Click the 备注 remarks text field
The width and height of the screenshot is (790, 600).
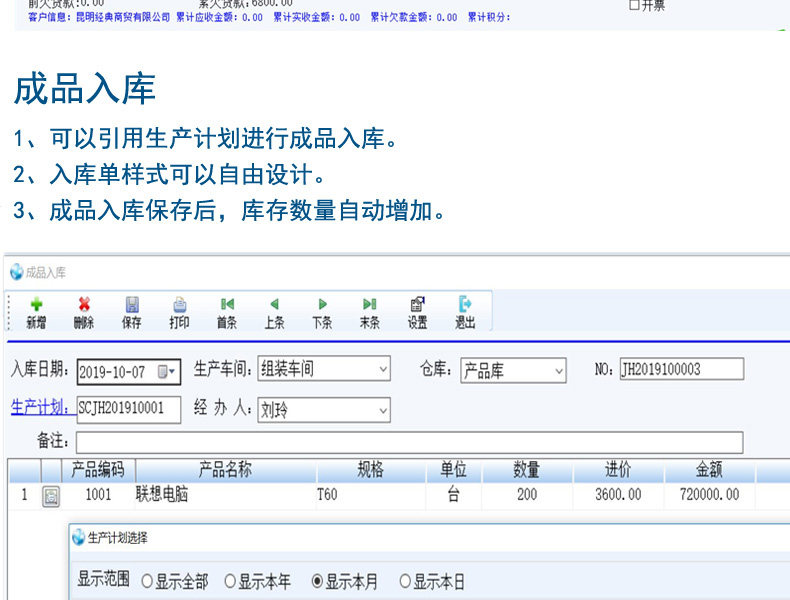[410, 442]
